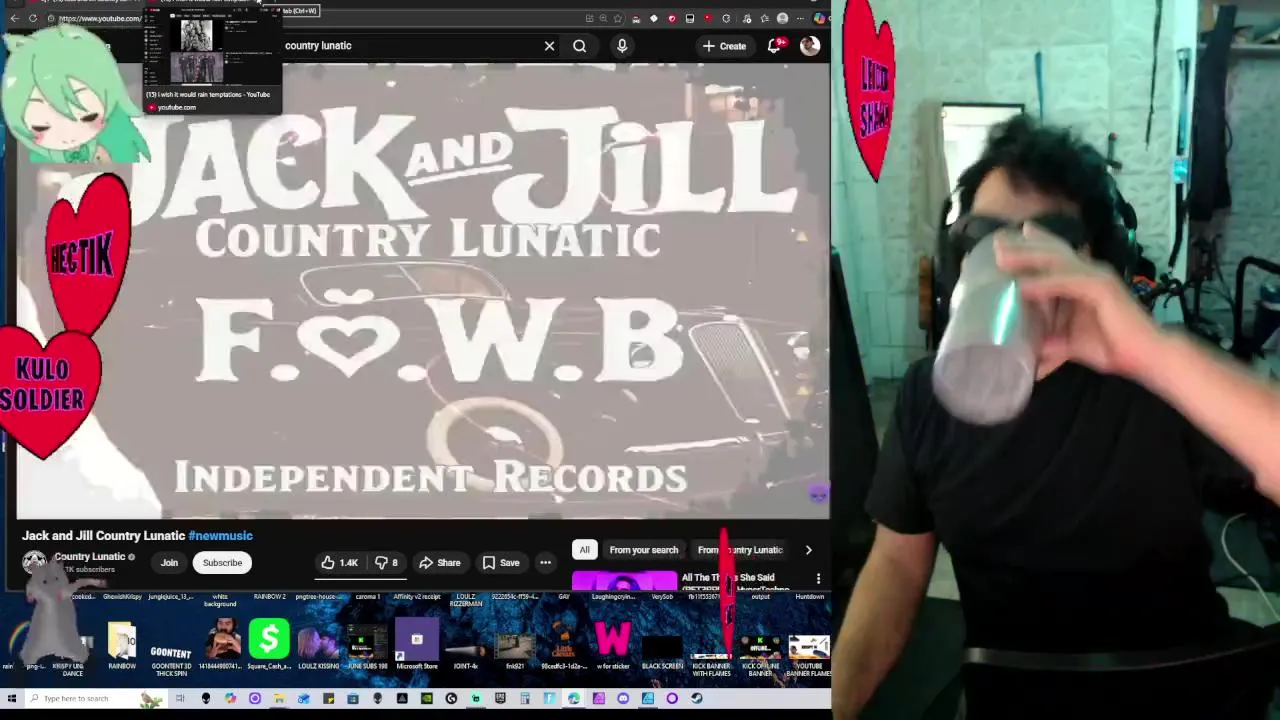Open Square_Cash desktop icon
The image size is (1280, 720).
coord(269,646)
